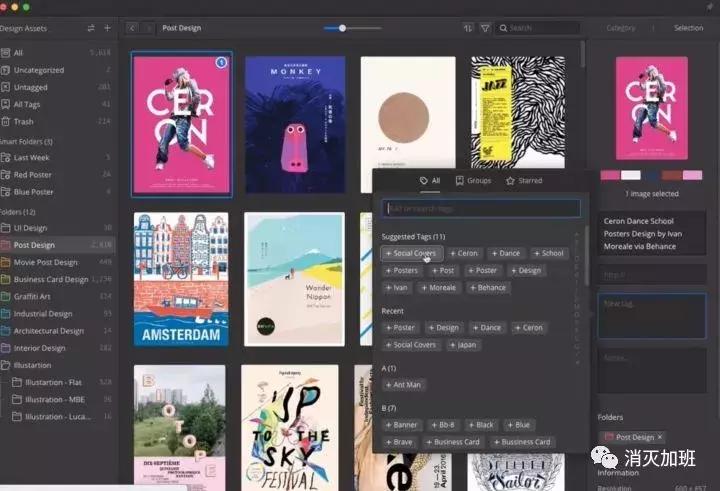Image resolution: width=720 pixels, height=491 pixels.
Task: Click the thumbnail size slider
Action: point(342,28)
